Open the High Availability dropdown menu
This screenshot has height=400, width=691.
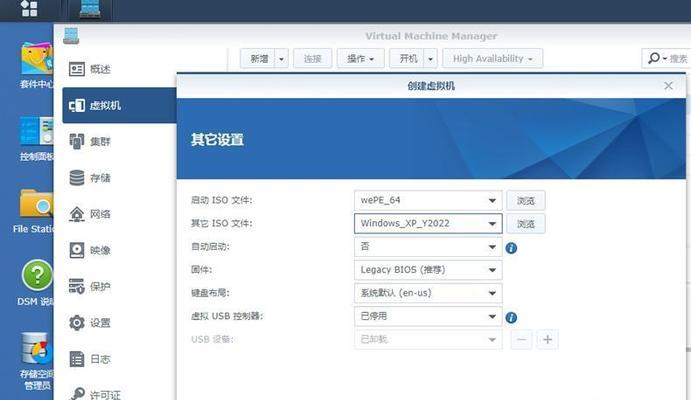(x=493, y=59)
